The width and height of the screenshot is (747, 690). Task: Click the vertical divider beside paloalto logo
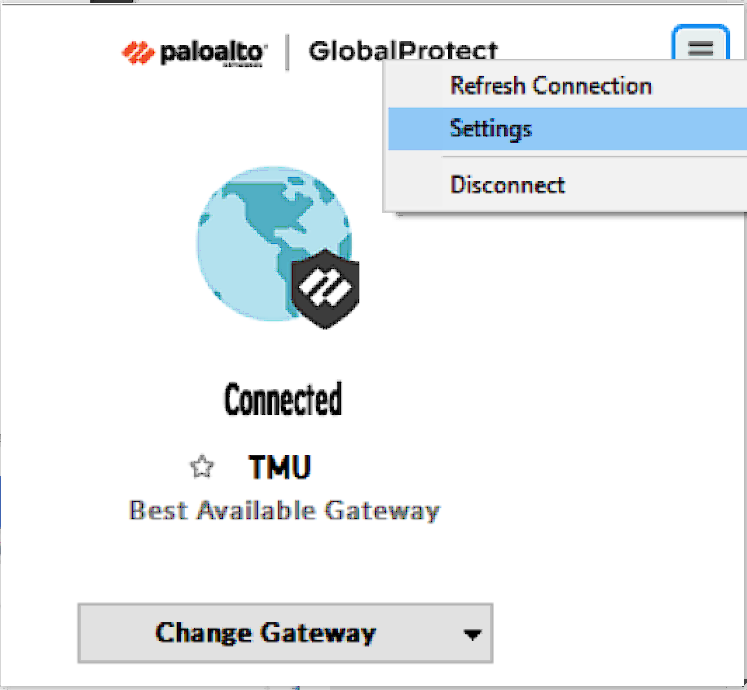coord(287,52)
